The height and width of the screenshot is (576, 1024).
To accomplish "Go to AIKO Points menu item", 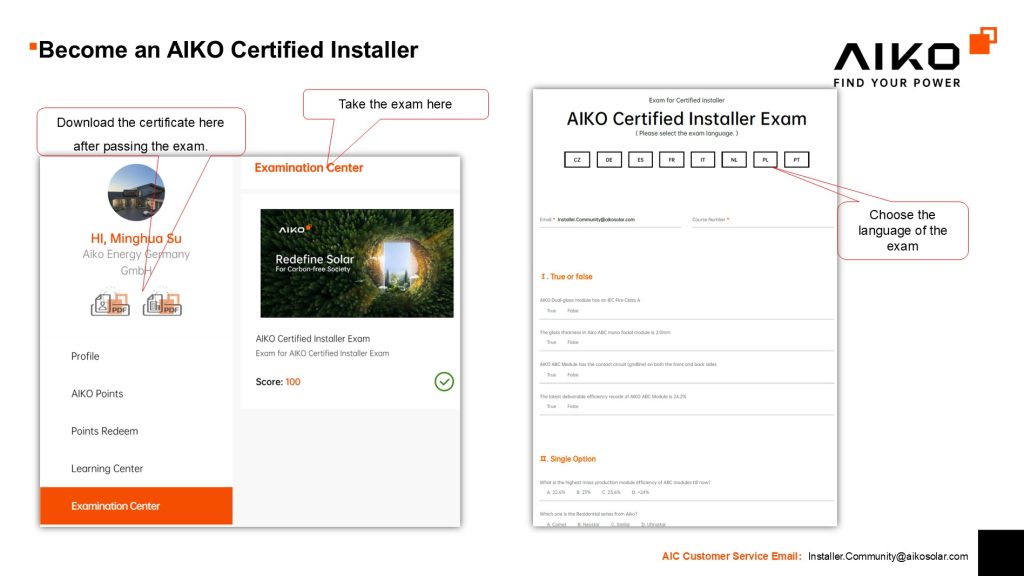I will [x=97, y=394].
